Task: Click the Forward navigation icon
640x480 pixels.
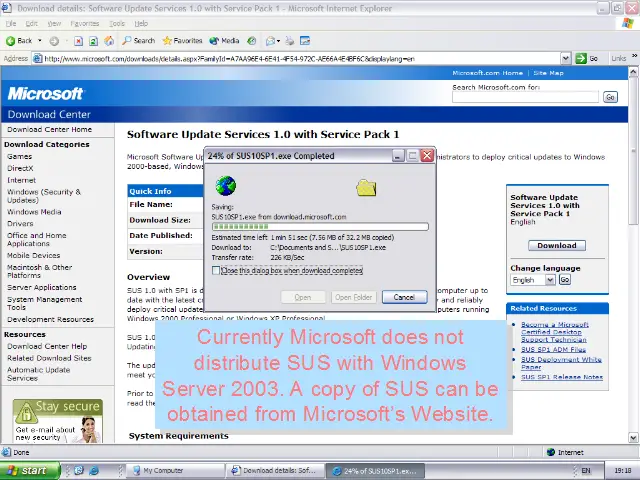Action: (54, 41)
